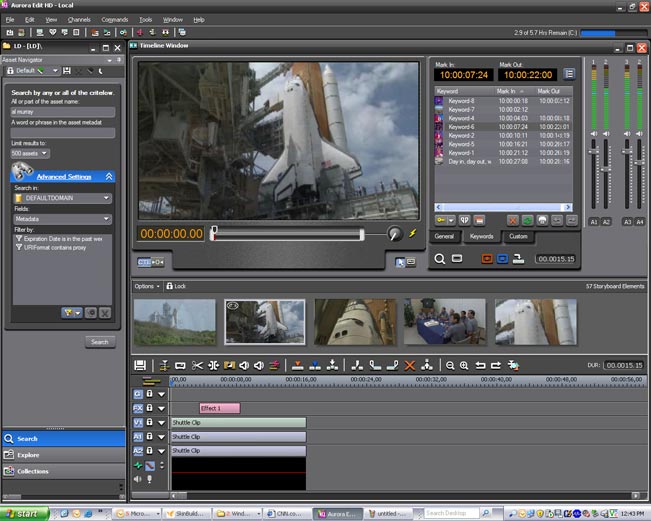This screenshot has width=651, height=521.
Task: Click the yellow lightning bolt icon beside jog knob
Action: pos(411,233)
